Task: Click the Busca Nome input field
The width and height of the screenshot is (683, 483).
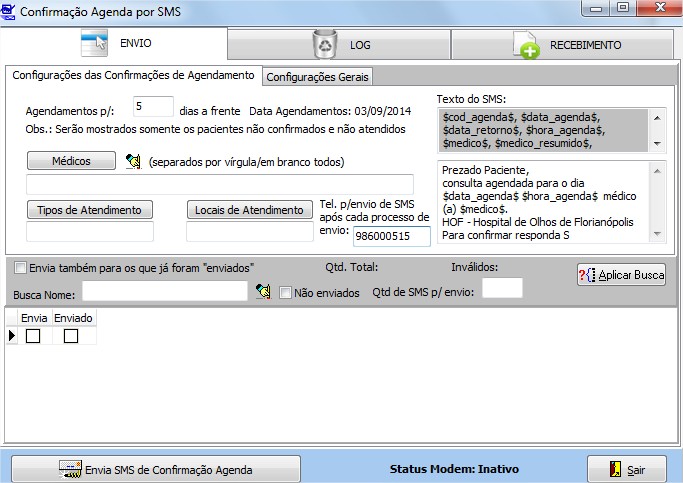Action: coord(165,291)
